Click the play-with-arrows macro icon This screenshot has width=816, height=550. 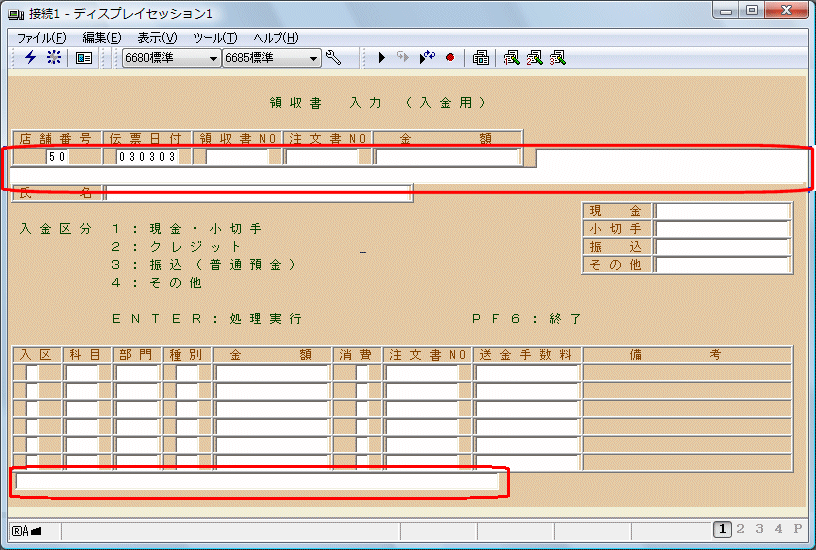(427, 58)
